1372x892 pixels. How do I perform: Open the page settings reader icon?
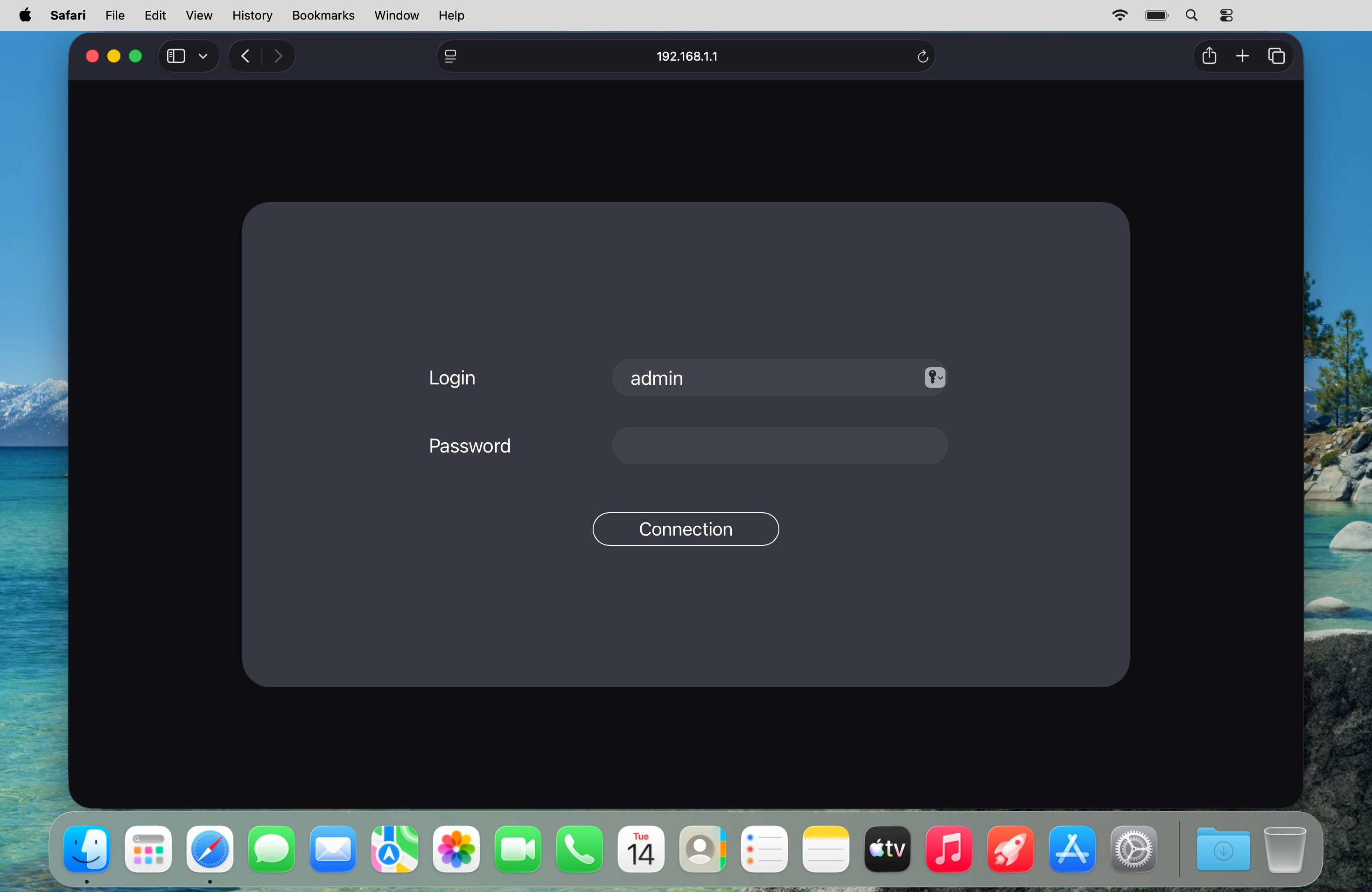tap(451, 56)
